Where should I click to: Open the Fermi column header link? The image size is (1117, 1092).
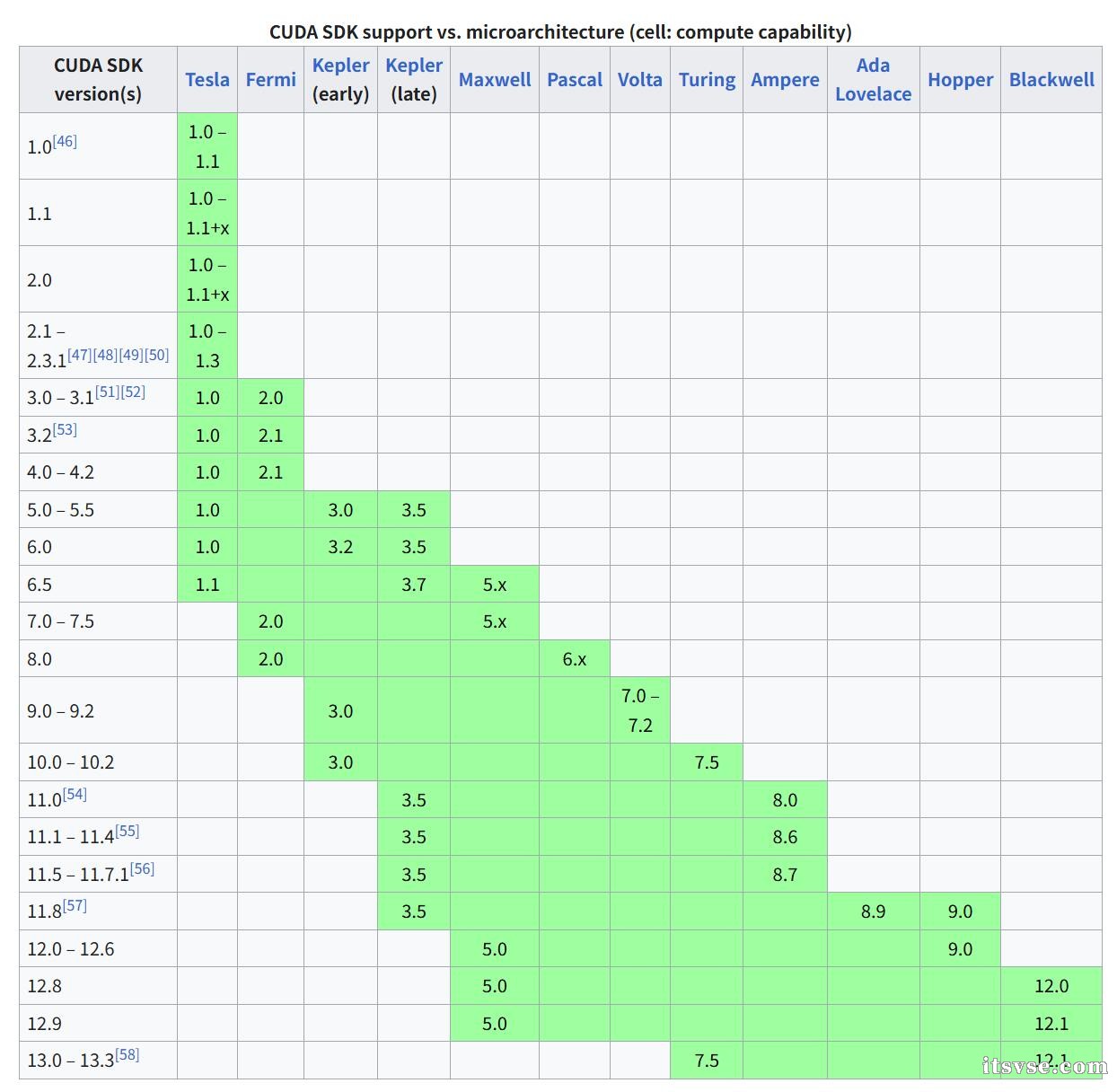point(270,79)
